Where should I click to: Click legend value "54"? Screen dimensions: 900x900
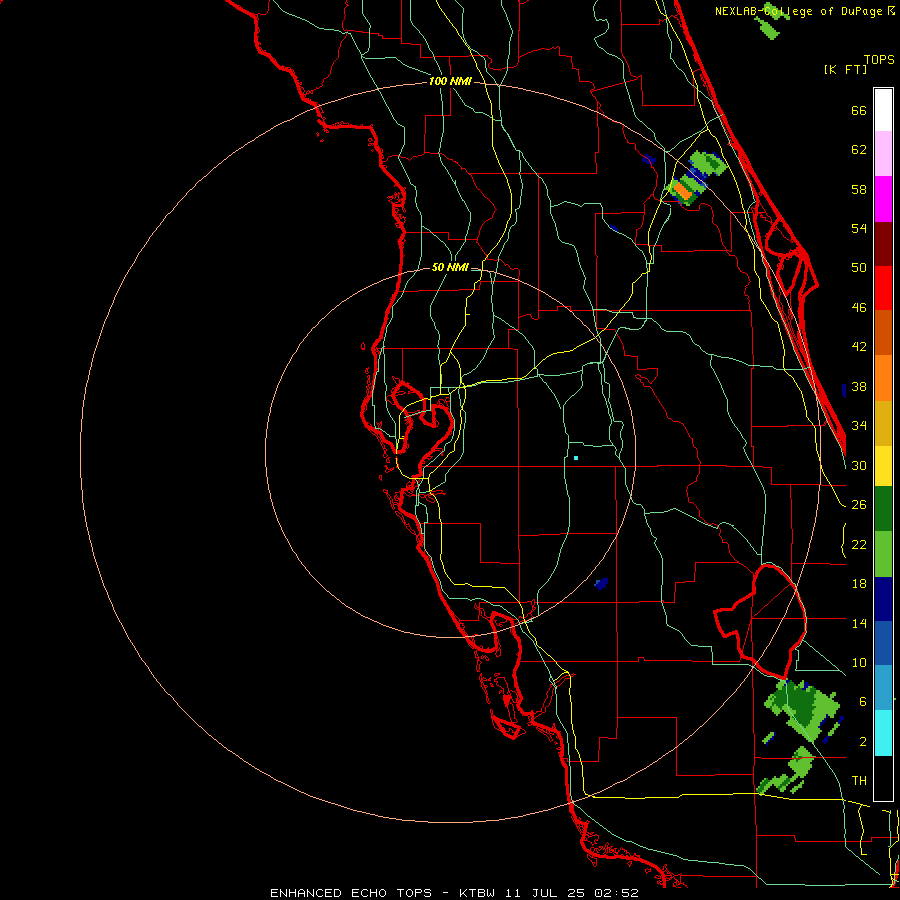point(859,228)
